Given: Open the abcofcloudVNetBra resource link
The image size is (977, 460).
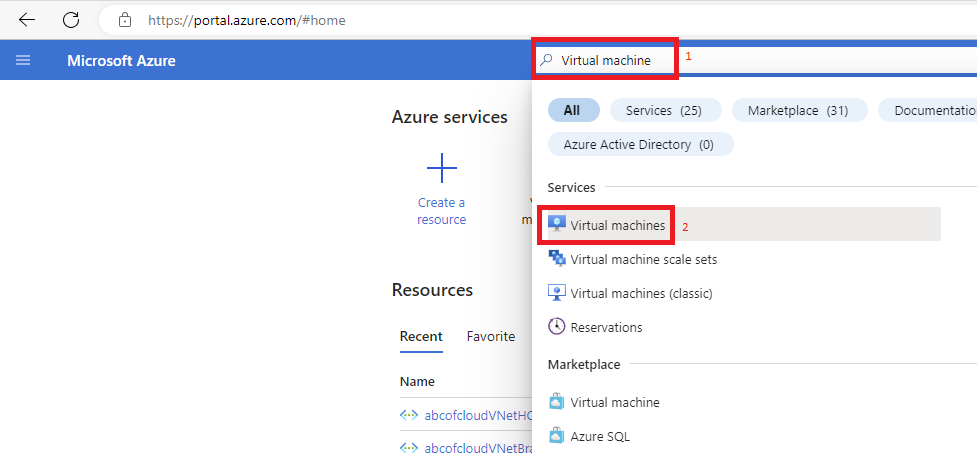Looking at the screenshot, I should coord(478,448).
